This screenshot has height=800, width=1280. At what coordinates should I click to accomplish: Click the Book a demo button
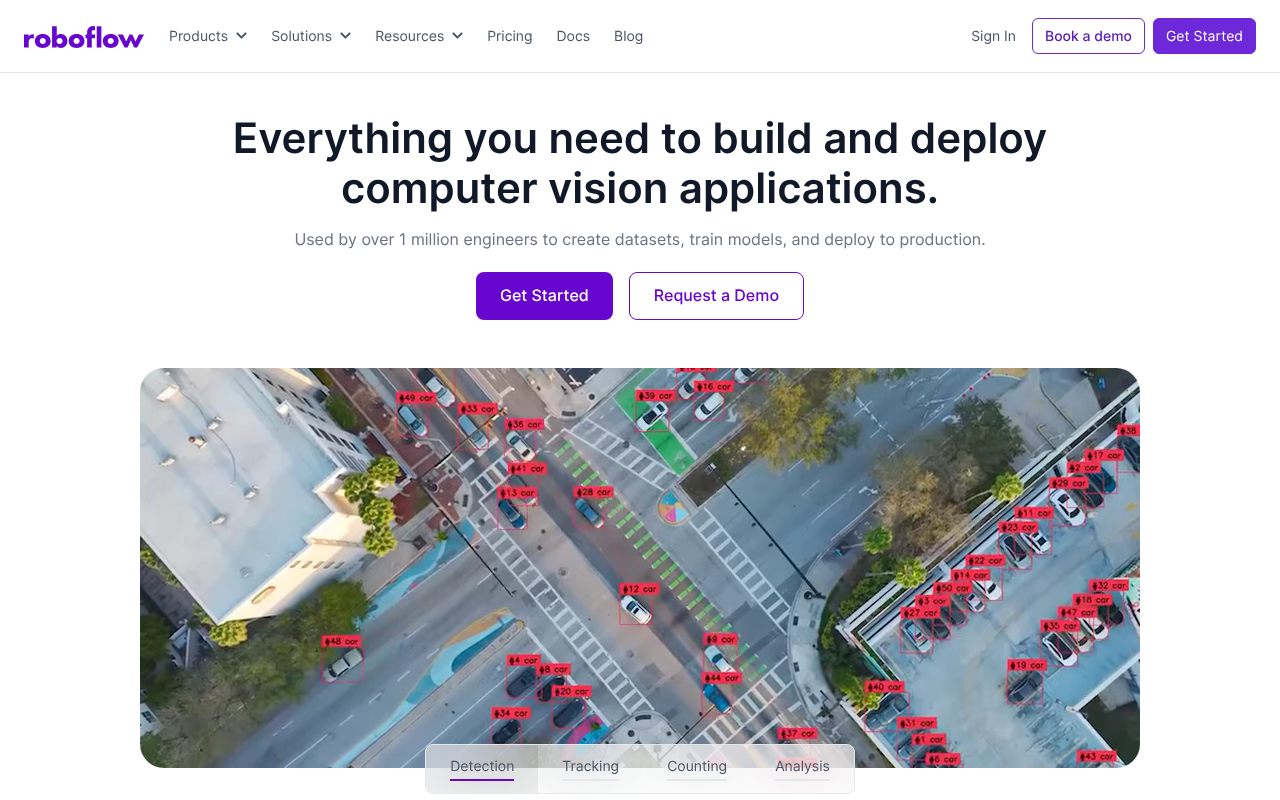pos(1088,35)
